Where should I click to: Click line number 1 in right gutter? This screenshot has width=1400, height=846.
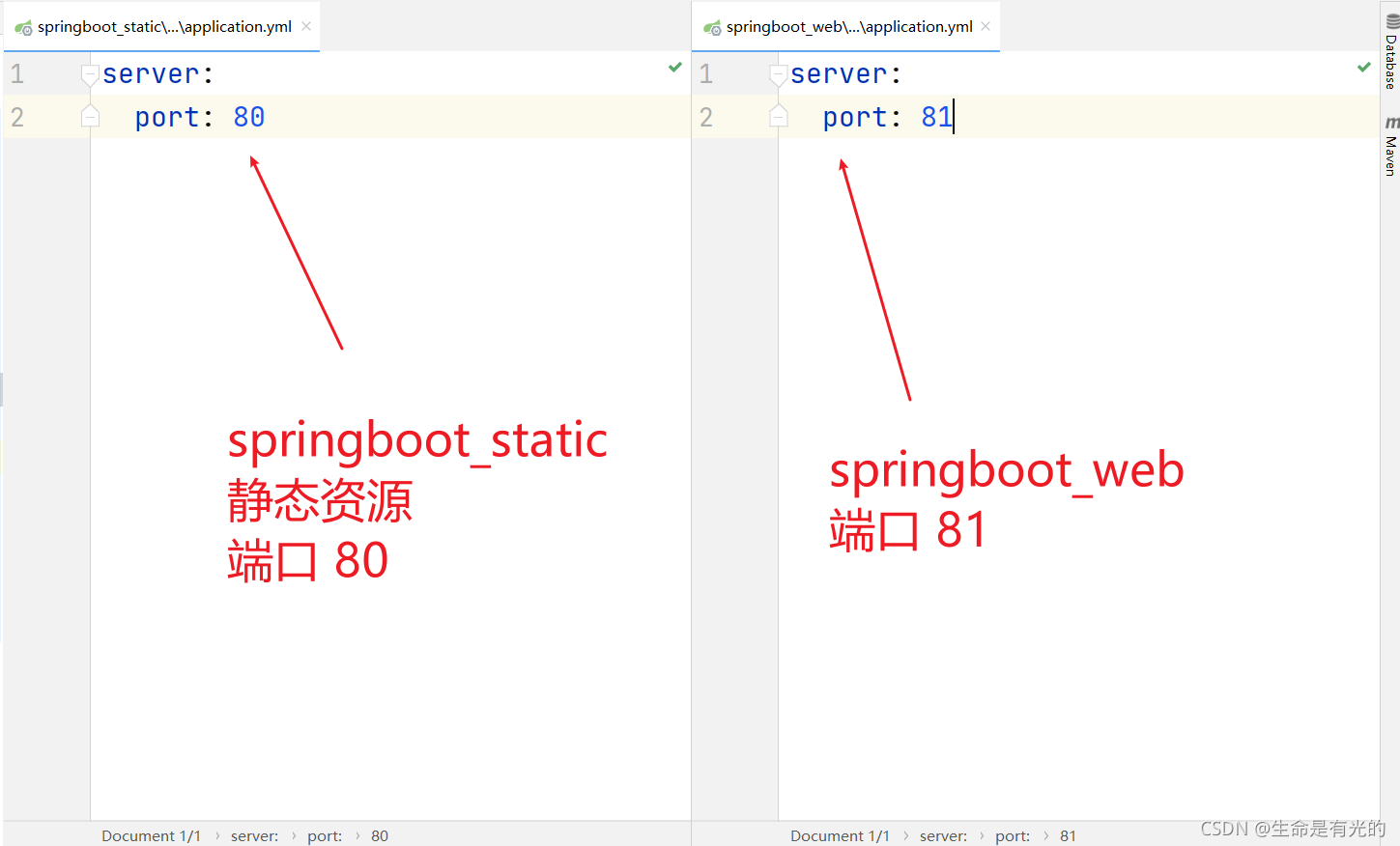coord(706,74)
